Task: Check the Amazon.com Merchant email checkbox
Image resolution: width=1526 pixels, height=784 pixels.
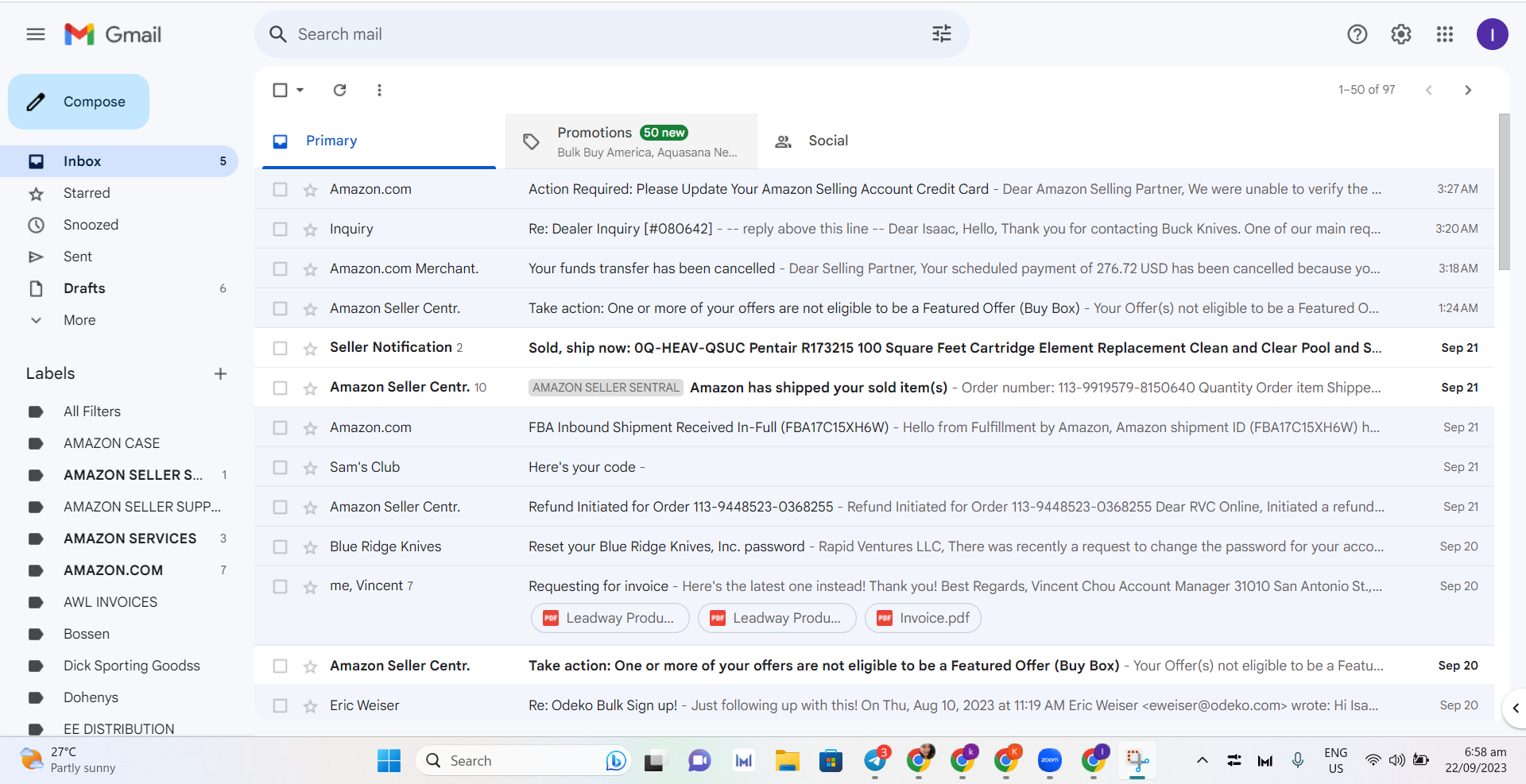Action: coord(280,268)
